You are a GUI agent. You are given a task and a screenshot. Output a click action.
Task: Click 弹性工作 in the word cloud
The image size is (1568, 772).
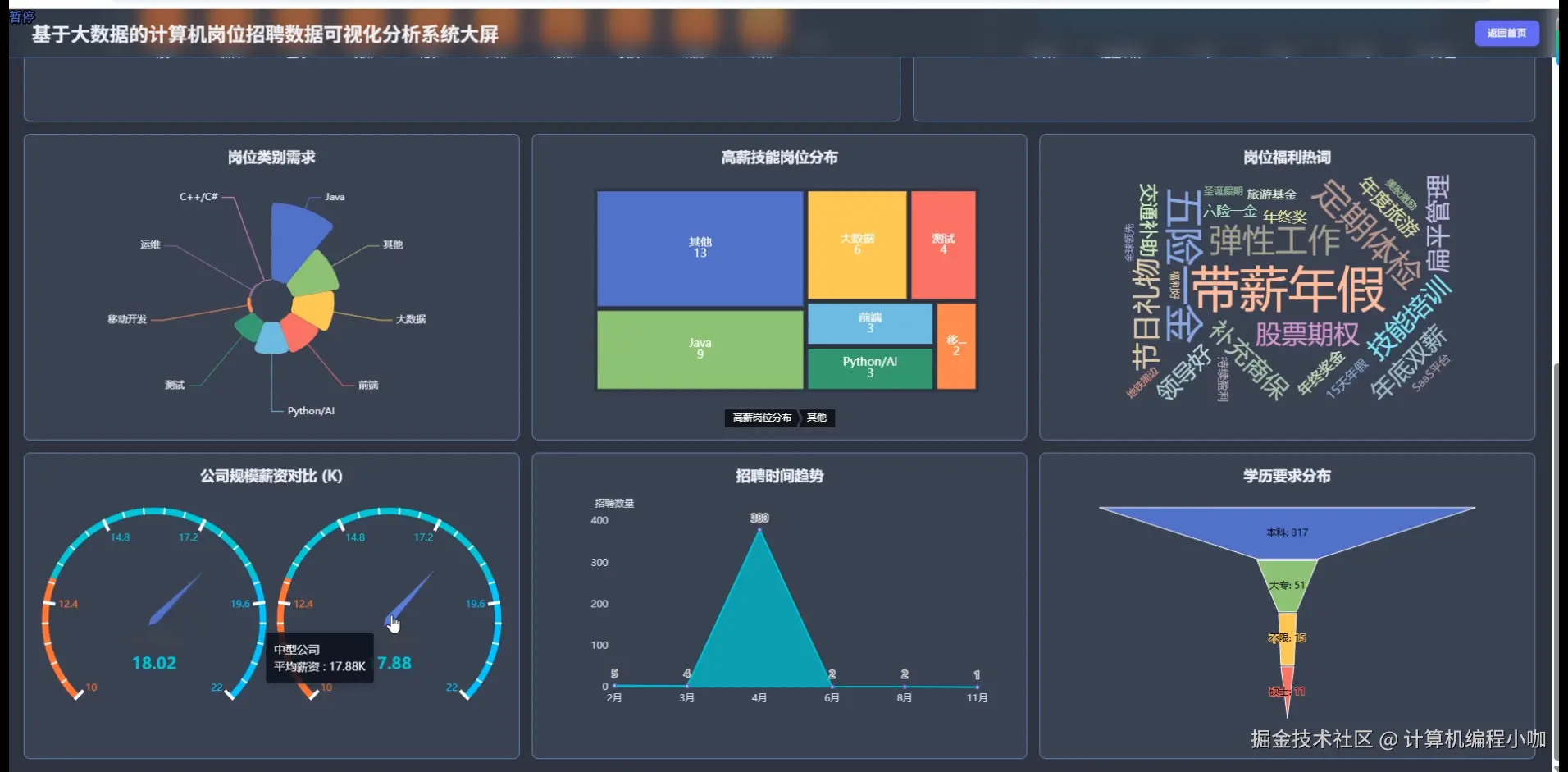(1274, 240)
